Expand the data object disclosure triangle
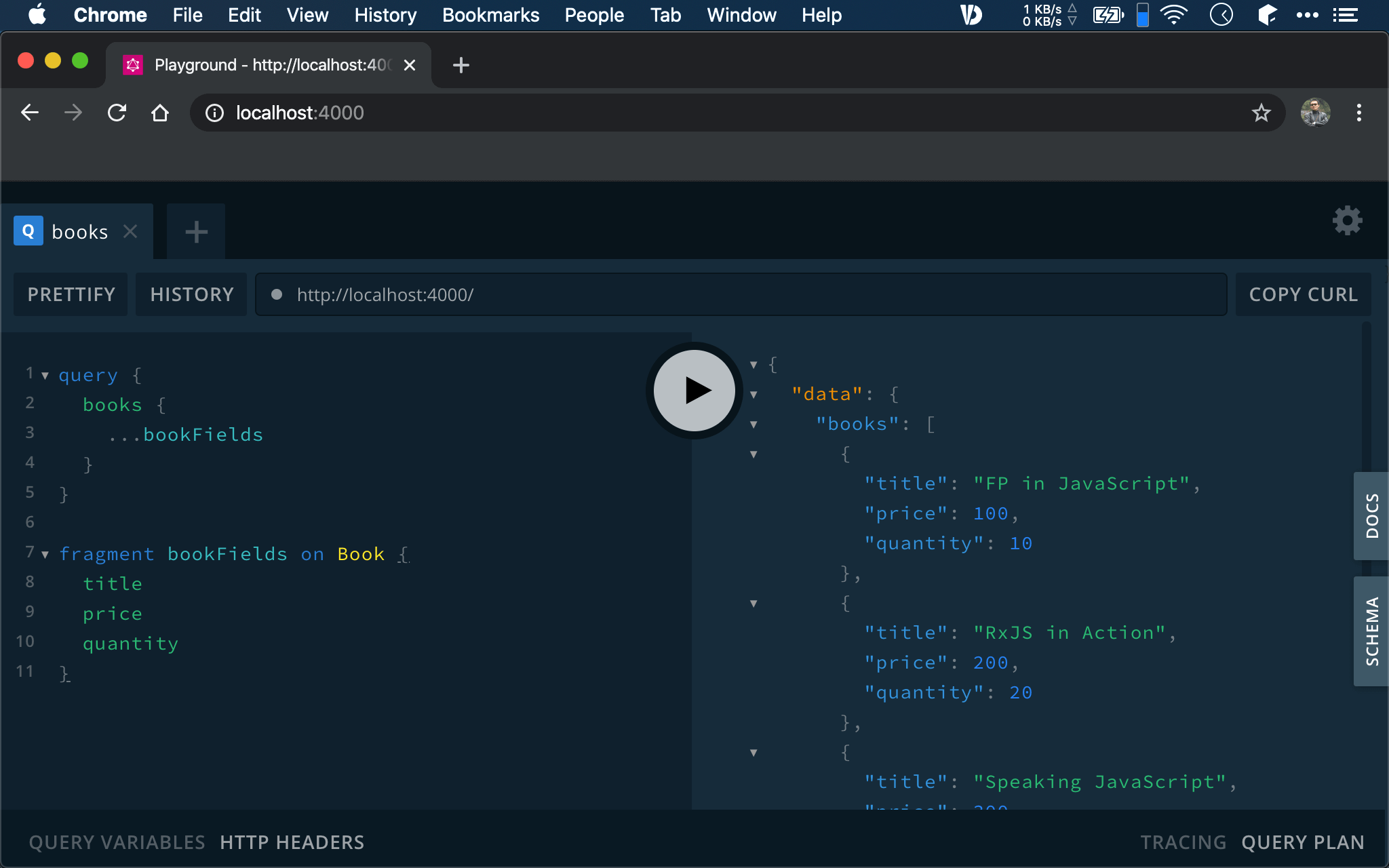Image resolution: width=1389 pixels, height=868 pixels. tap(754, 393)
